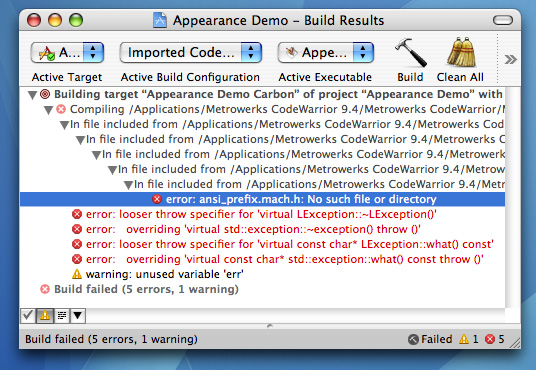
Task: Open the toolbar overflow chevron
Action: [x=510, y=60]
